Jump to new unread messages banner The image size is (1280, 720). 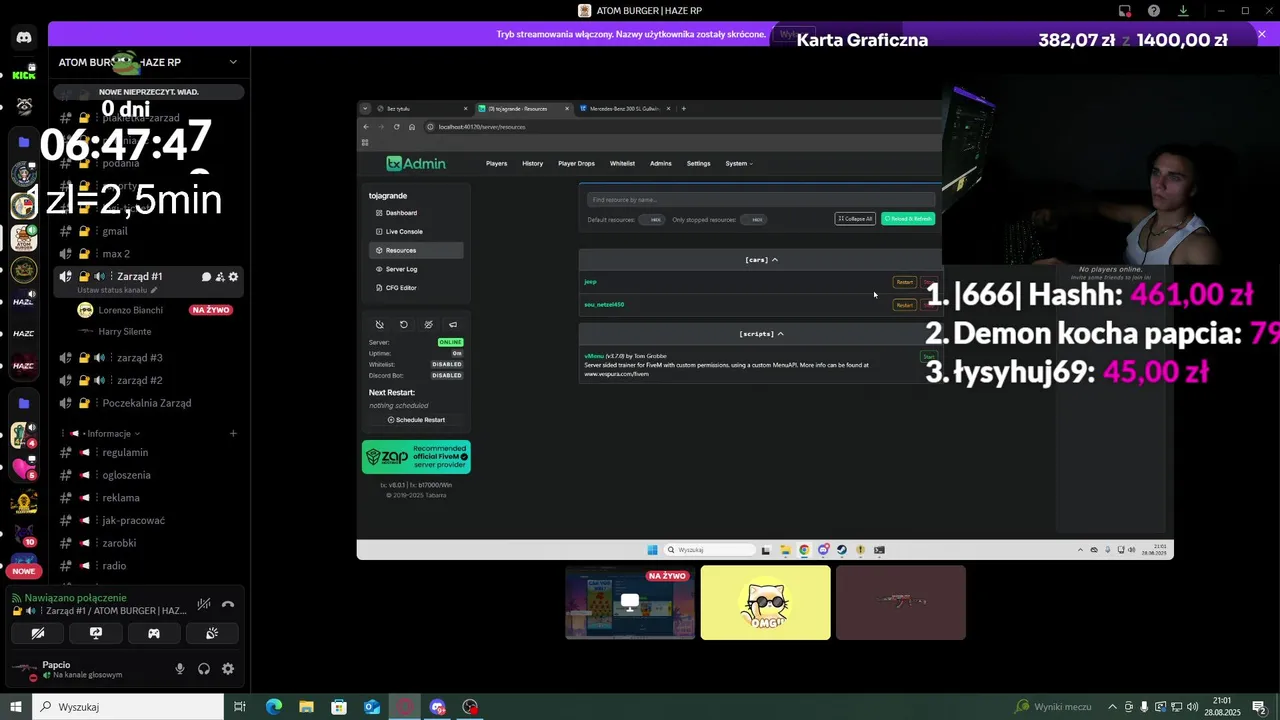click(x=149, y=92)
